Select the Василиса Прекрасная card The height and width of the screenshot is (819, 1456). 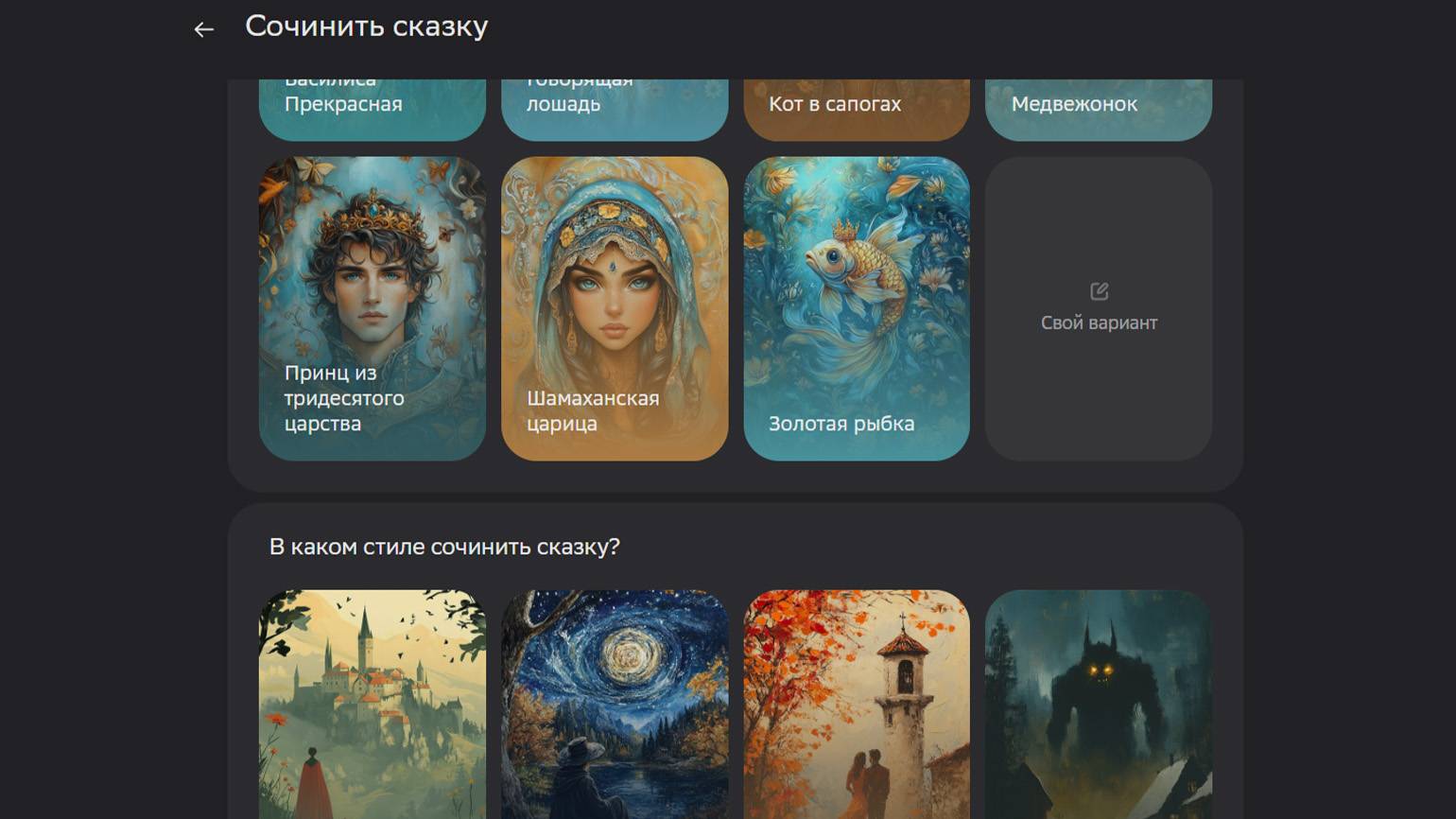pyautogui.click(x=373, y=110)
